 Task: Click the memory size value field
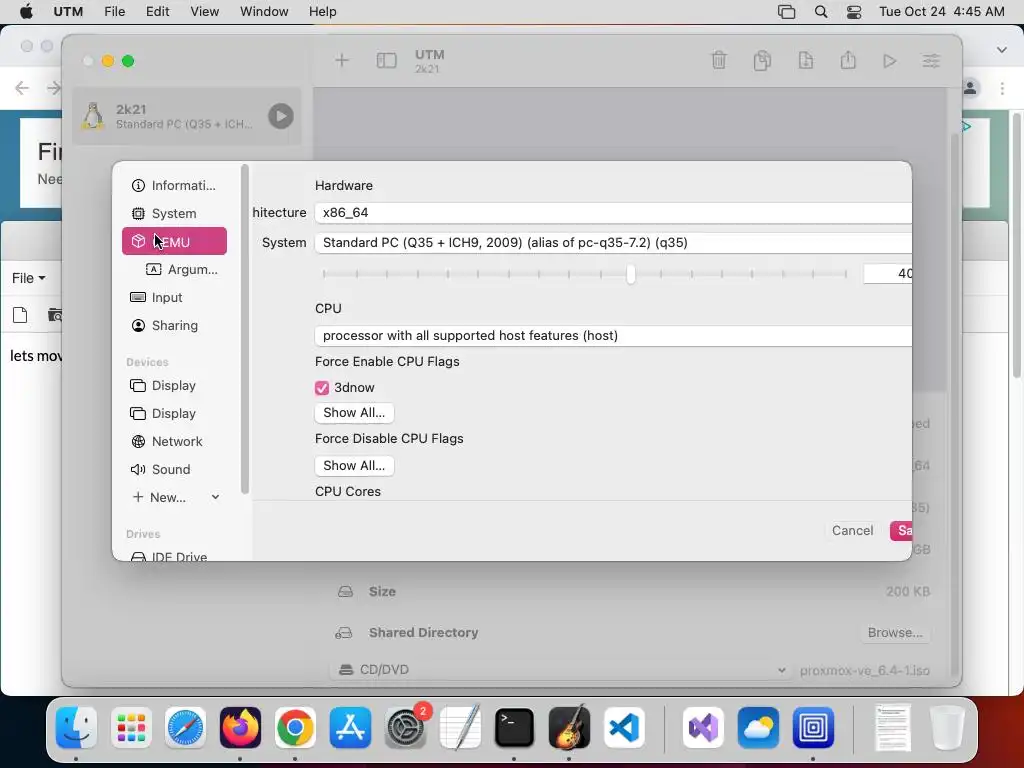[887, 274]
